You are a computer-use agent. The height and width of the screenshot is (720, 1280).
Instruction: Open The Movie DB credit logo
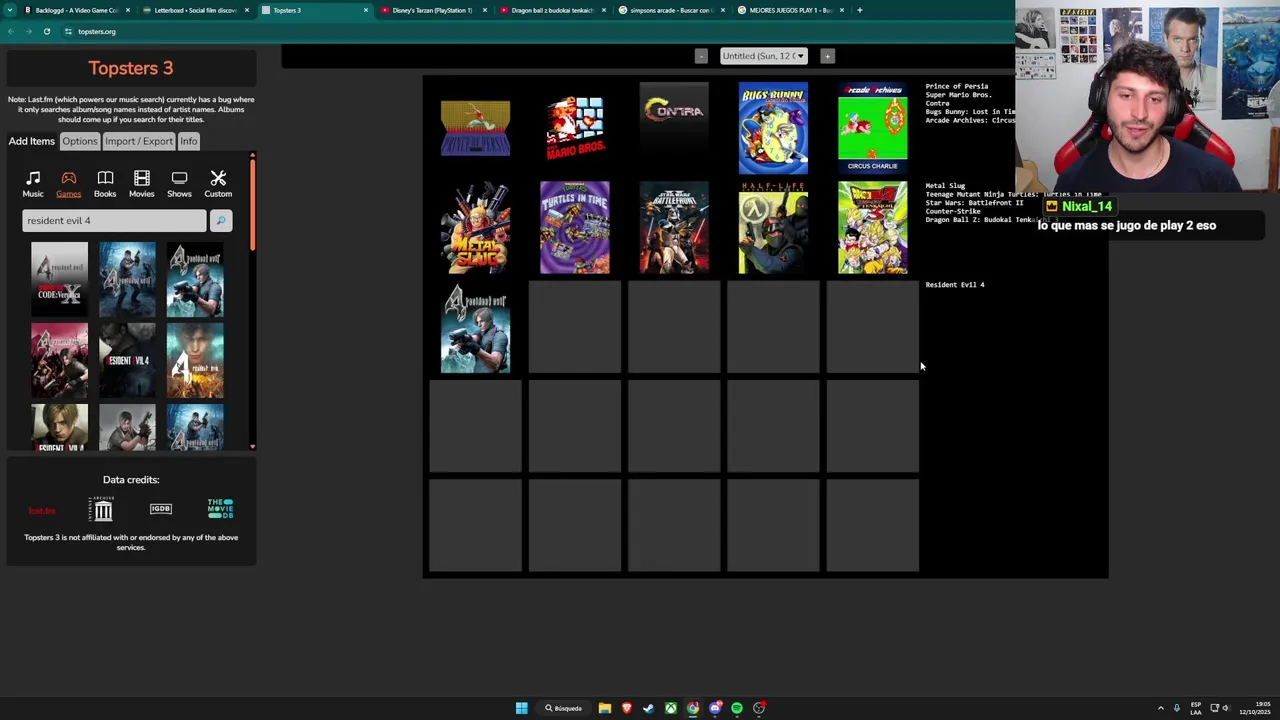(x=220, y=508)
